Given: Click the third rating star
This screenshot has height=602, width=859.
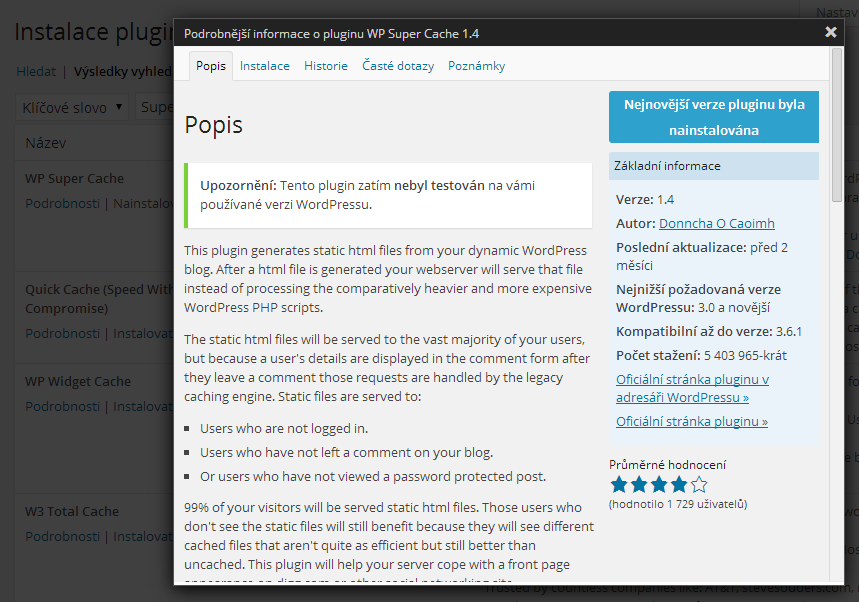Looking at the screenshot, I should tap(659, 484).
